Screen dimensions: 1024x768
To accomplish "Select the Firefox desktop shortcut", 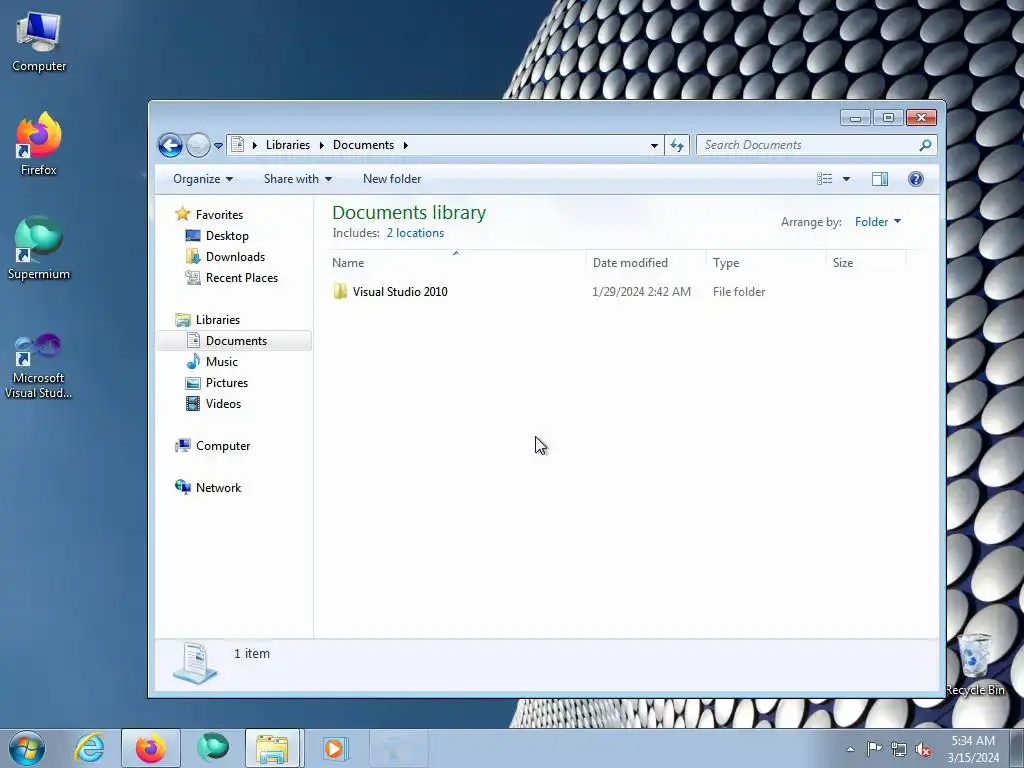I will coord(39,144).
